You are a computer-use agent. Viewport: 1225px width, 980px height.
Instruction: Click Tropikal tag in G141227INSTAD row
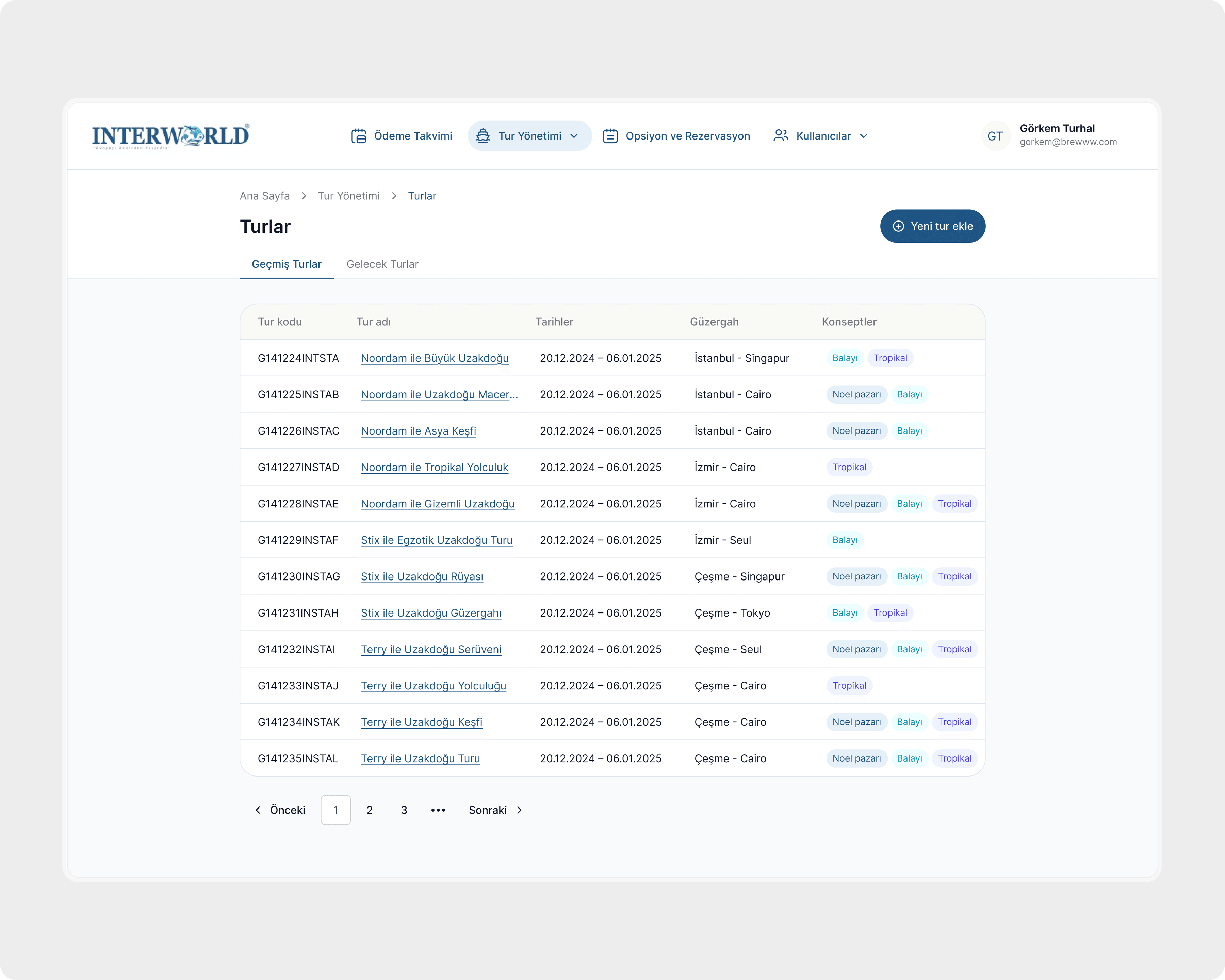point(849,467)
